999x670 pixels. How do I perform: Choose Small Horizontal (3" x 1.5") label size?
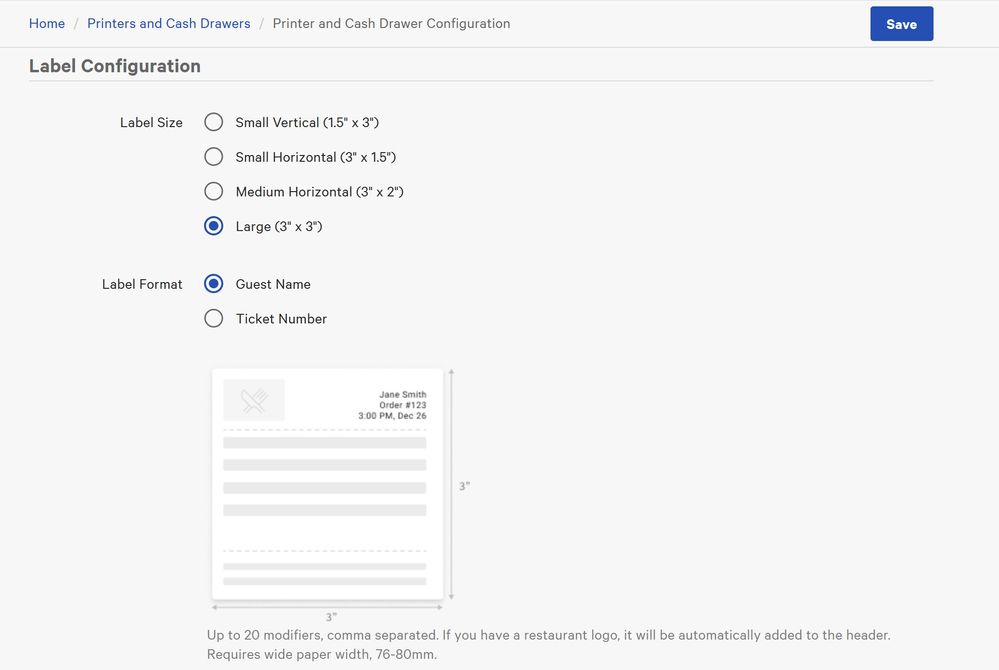(x=213, y=157)
